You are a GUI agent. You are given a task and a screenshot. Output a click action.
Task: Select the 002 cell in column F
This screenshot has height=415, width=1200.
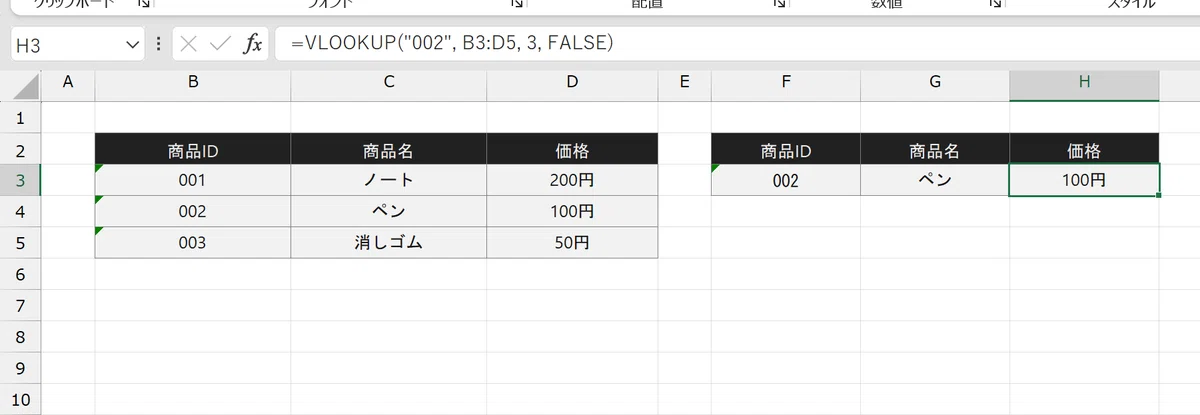(786, 181)
